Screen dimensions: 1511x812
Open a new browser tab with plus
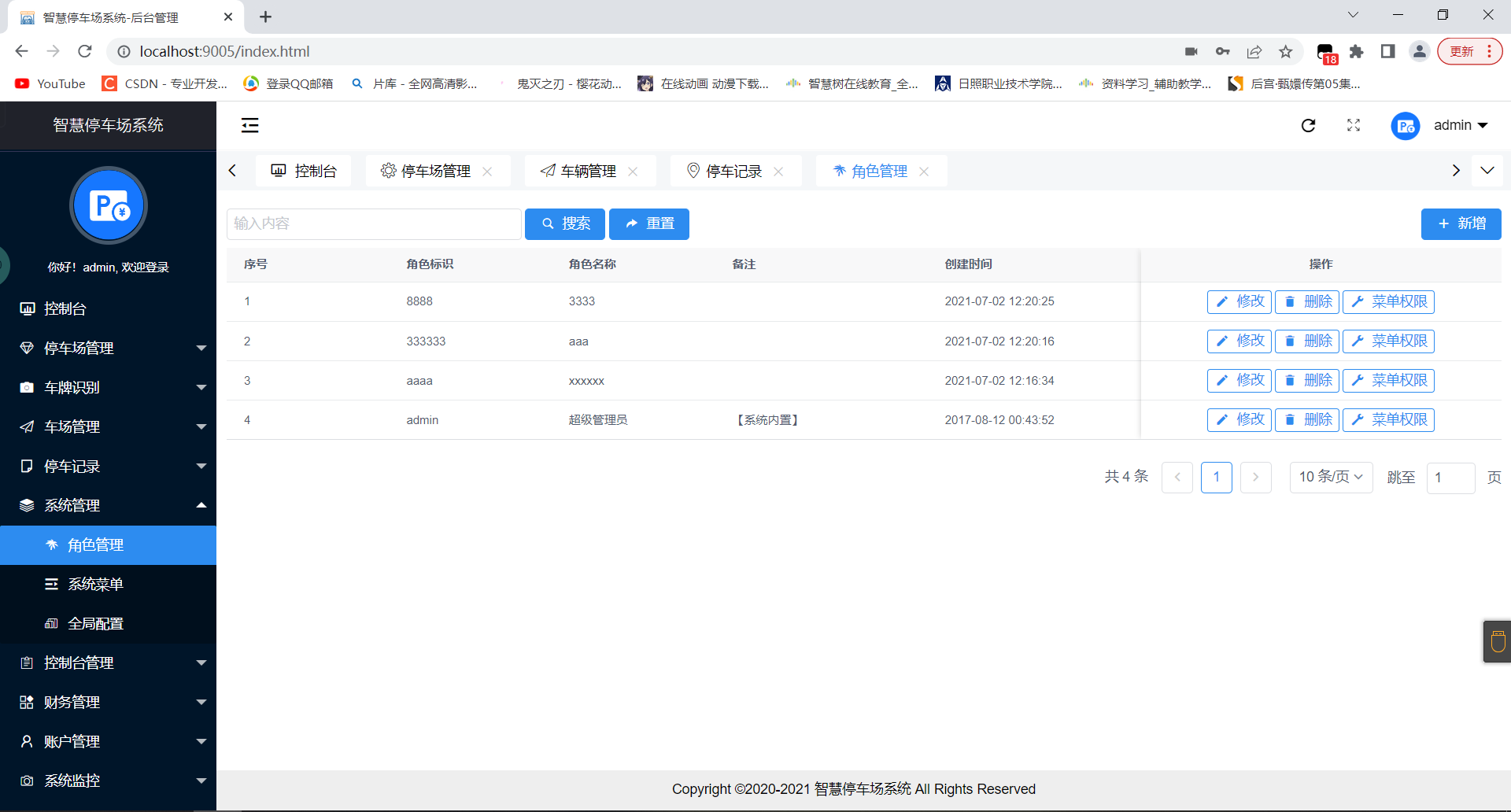265,17
